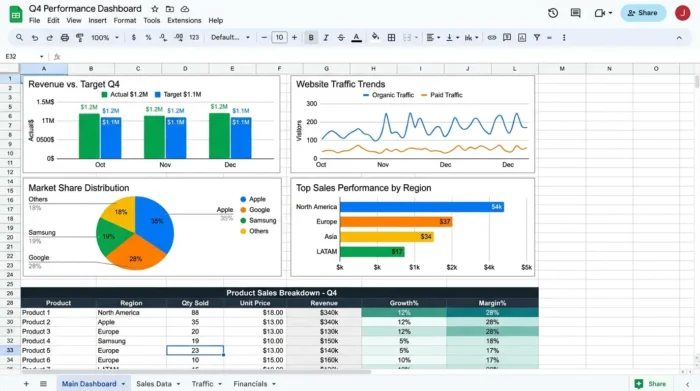
Task: Open the account avatar J
Action: 682,13
